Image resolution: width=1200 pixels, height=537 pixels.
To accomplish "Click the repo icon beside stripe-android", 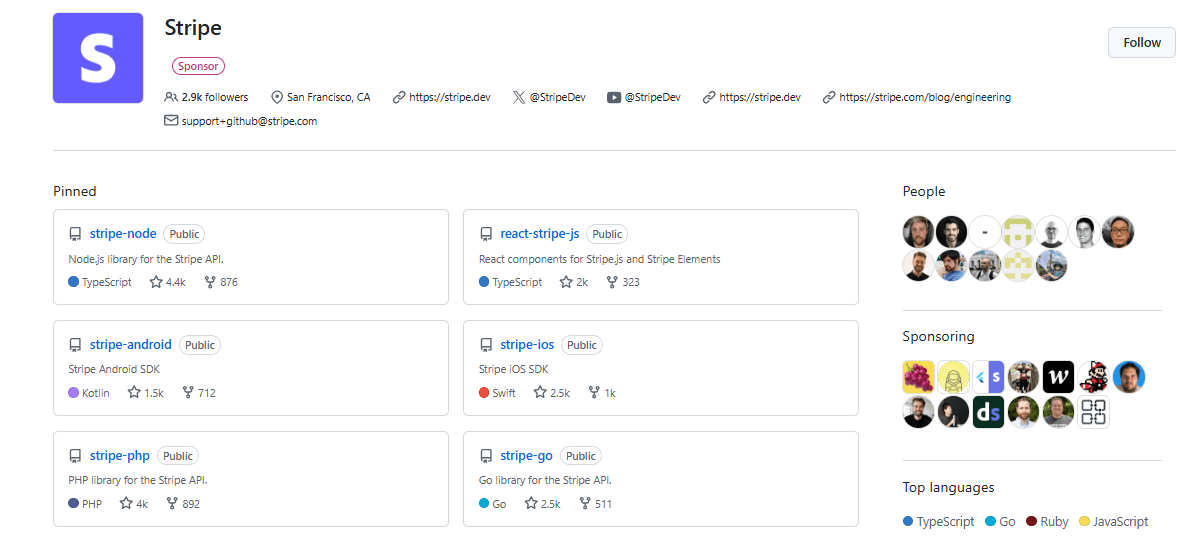I will pyautogui.click(x=75, y=345).
